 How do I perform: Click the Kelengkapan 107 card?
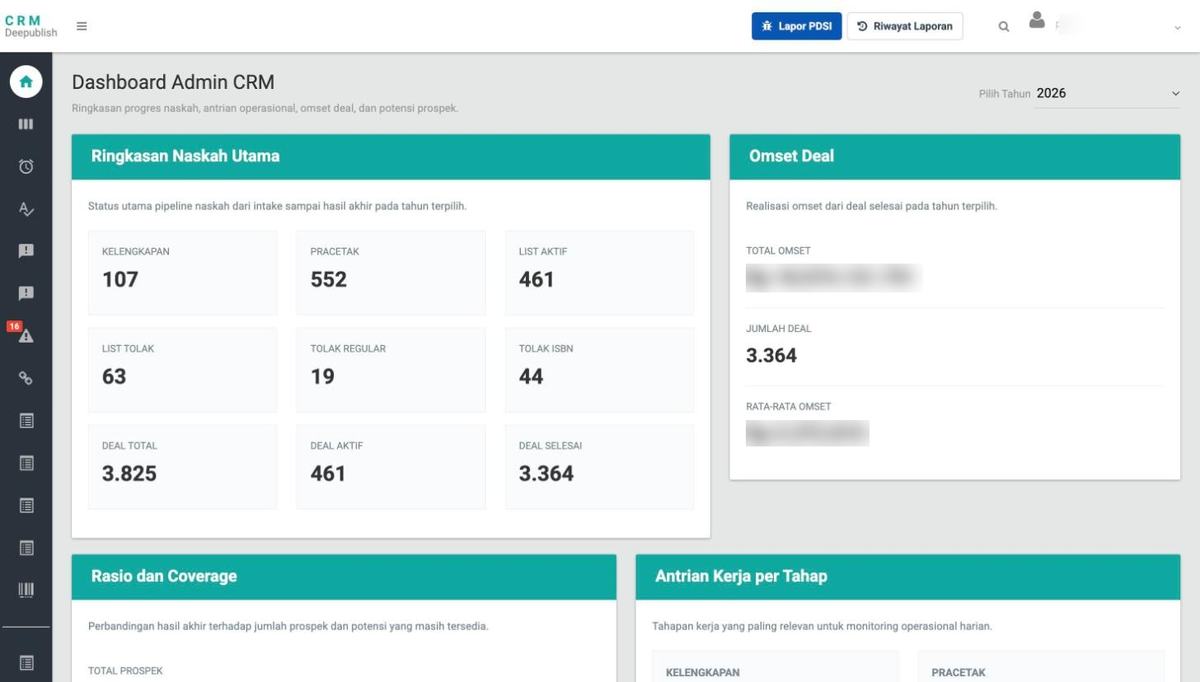(183, 273)
